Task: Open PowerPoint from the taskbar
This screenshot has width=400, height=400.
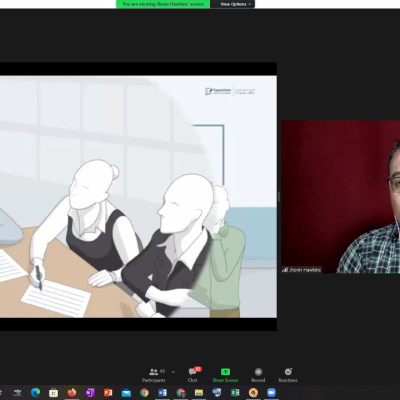Action: coord(108,393)
